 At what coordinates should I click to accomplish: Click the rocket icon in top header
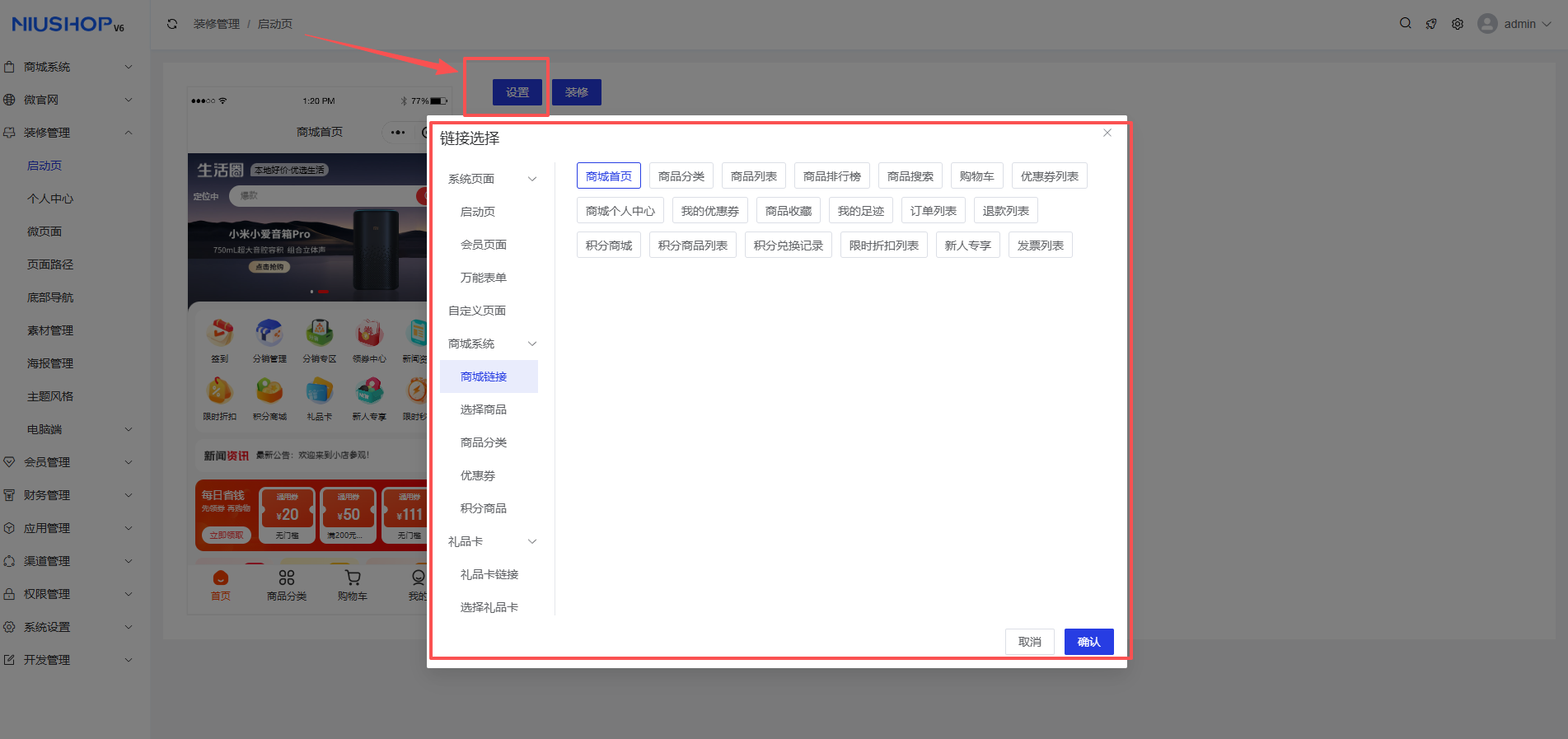coord(1431,24)
